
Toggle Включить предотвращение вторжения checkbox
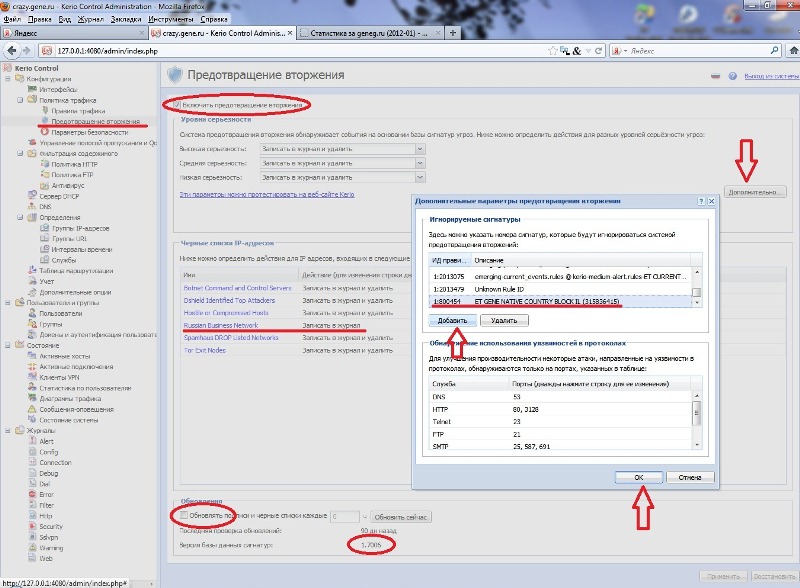(x=177, y=105)
